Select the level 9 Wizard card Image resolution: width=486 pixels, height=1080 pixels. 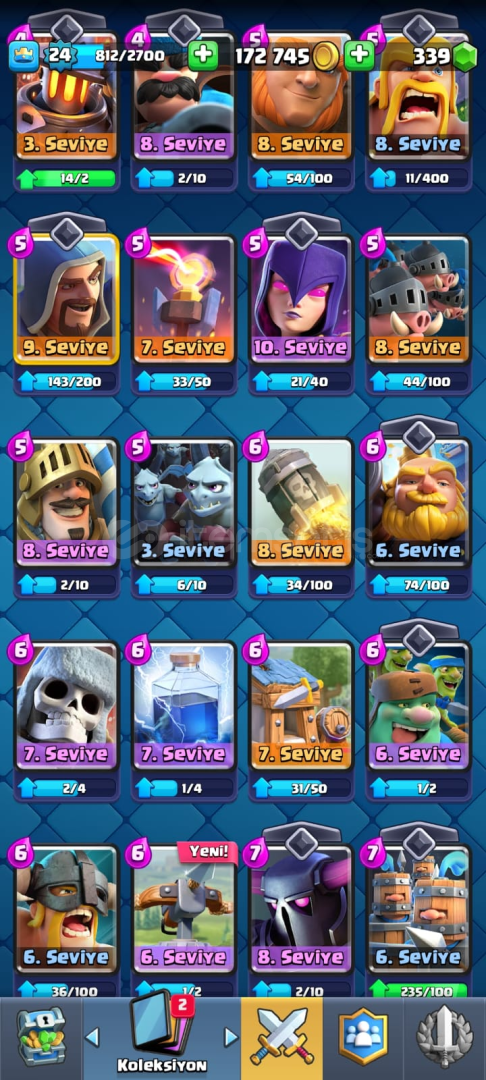point(67,298)
